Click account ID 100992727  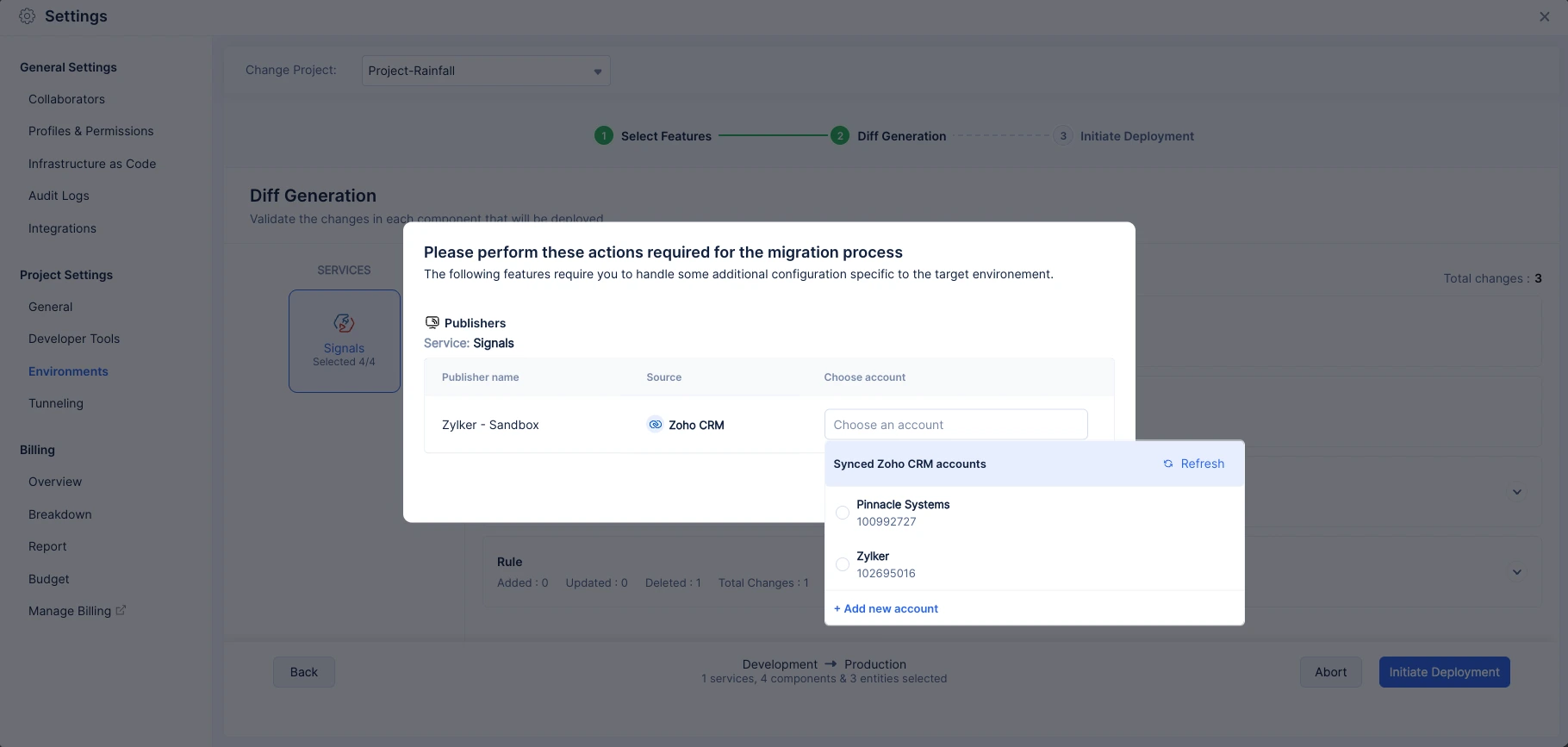[x=887, y=521]
